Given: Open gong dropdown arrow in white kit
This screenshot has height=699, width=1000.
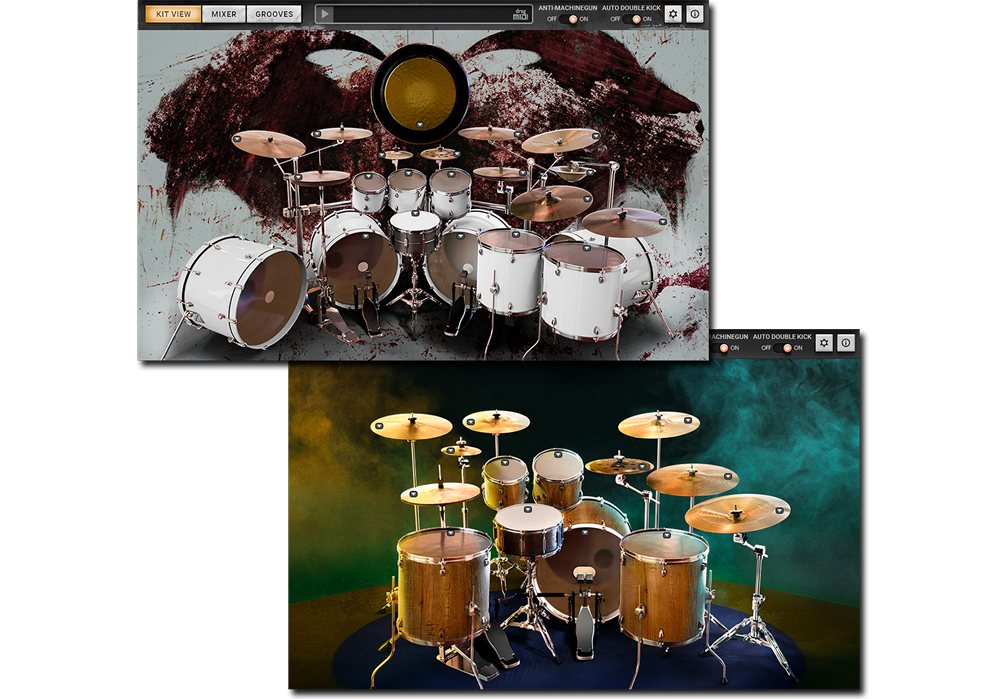Looking at the screenshot, I should click(420, 125).
